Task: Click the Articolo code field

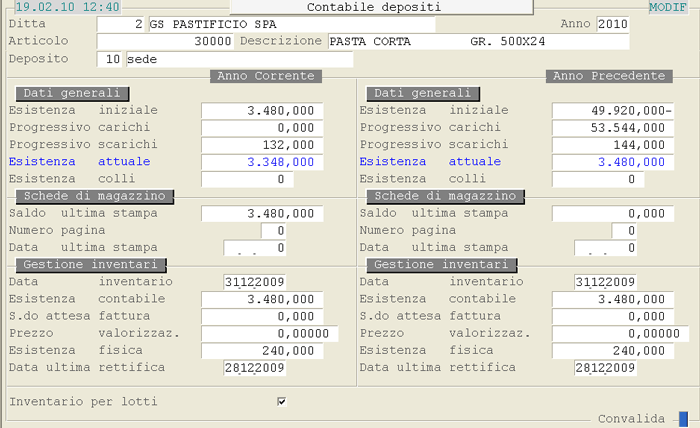Action: click(x=166, y=41)
